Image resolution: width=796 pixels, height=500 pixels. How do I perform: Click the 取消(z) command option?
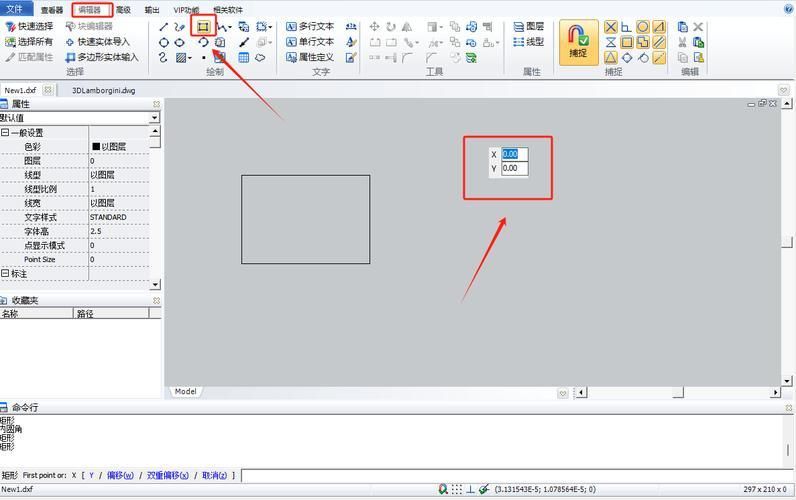tap(214, 475)
